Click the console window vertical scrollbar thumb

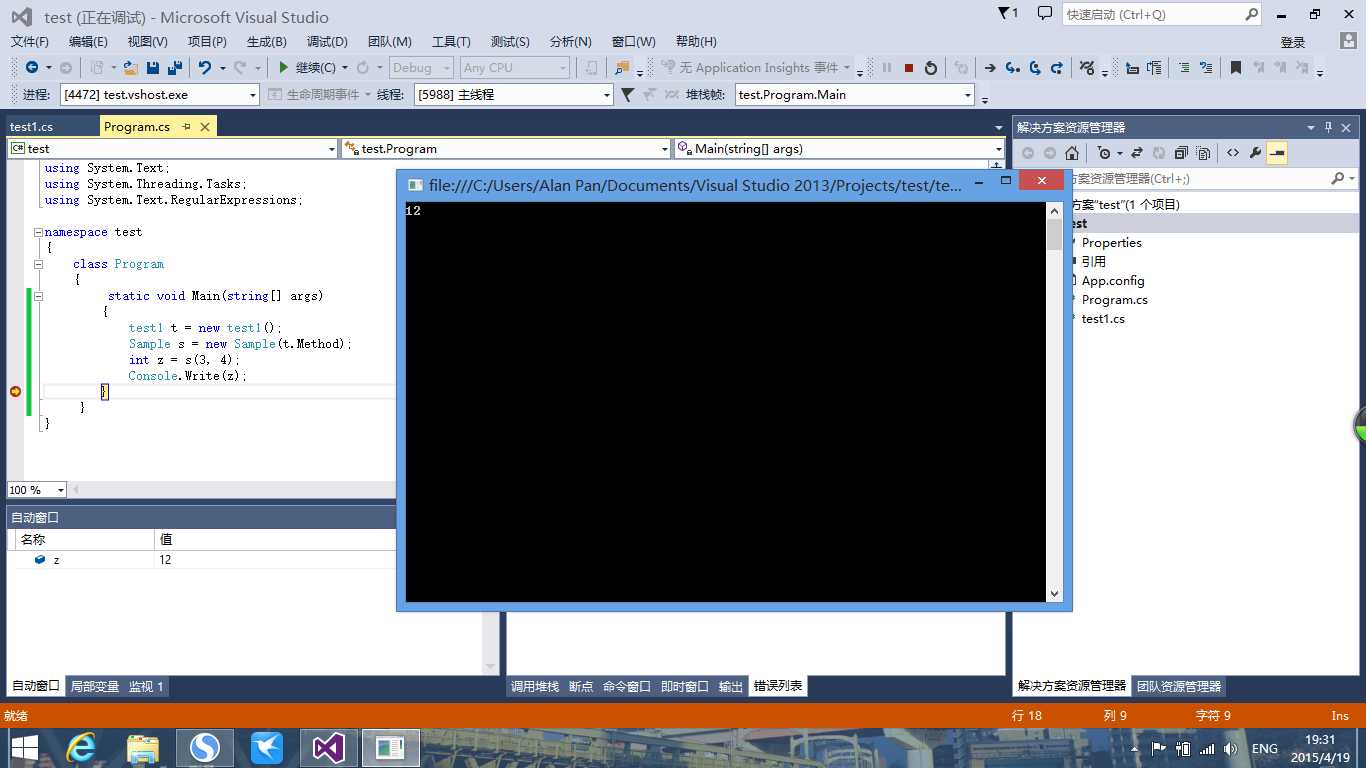(1054, 234)
